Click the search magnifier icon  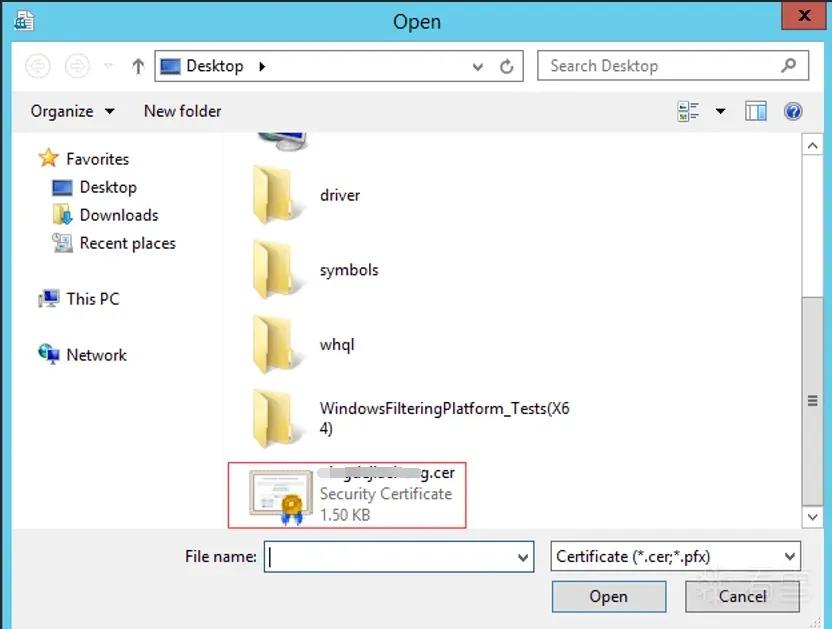[x=789, y=66]
